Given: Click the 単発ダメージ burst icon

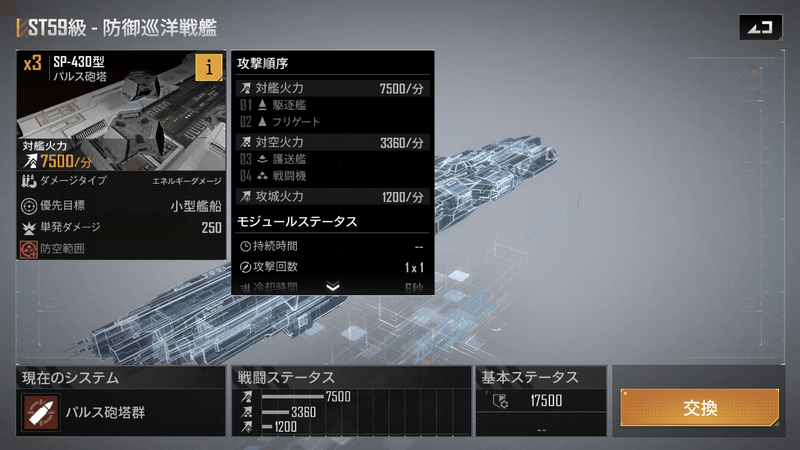Looking at the screenshot, I should (x=29, y=228).
